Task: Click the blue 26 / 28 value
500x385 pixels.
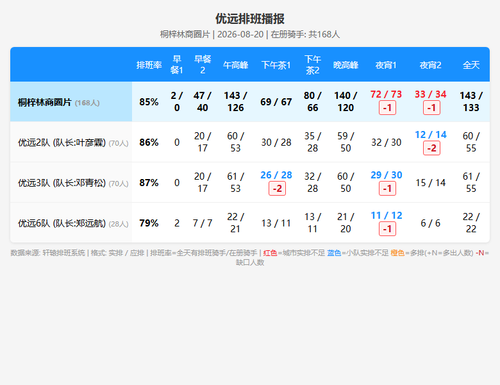Action: click(276, 175)
